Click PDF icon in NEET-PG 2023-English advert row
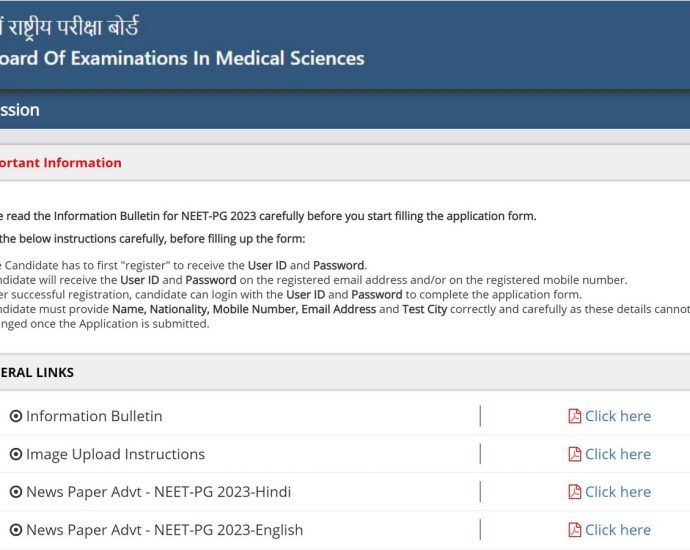The image size is (690, 550). point(574,530)
